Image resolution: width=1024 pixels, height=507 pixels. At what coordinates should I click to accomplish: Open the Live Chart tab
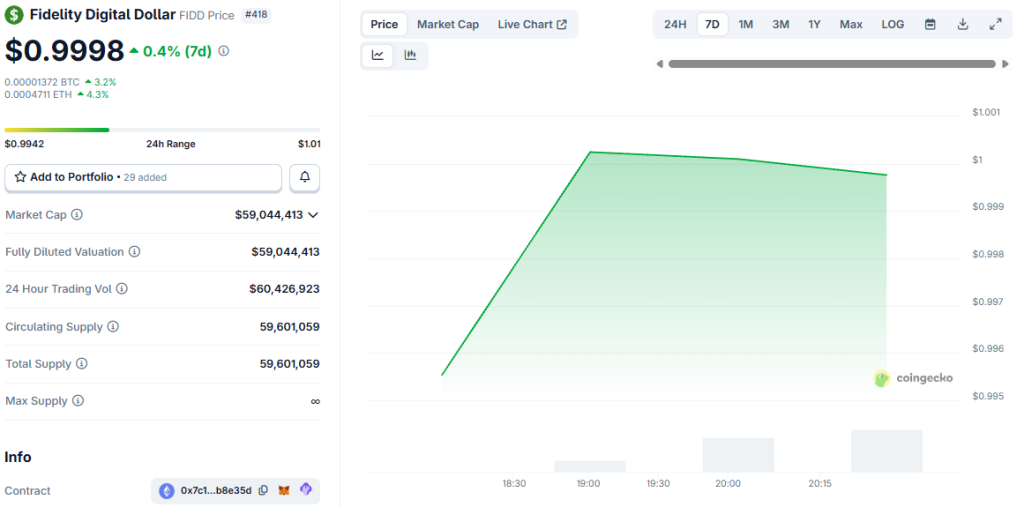tap(532, 24)
